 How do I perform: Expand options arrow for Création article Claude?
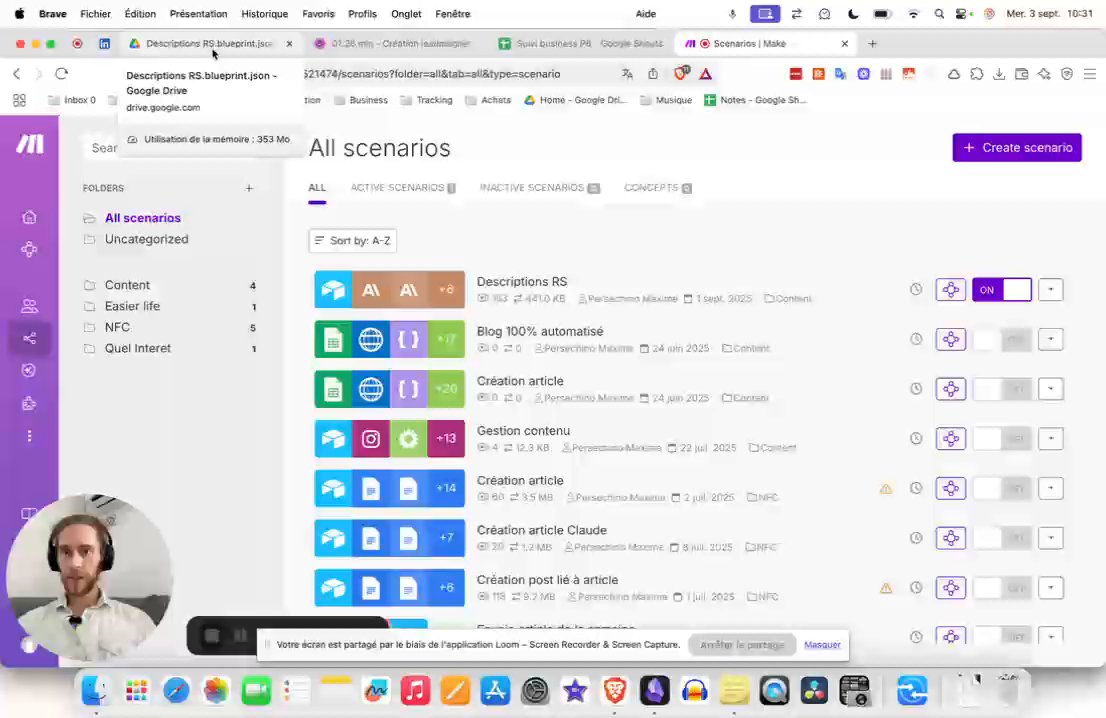[1050, 538]
